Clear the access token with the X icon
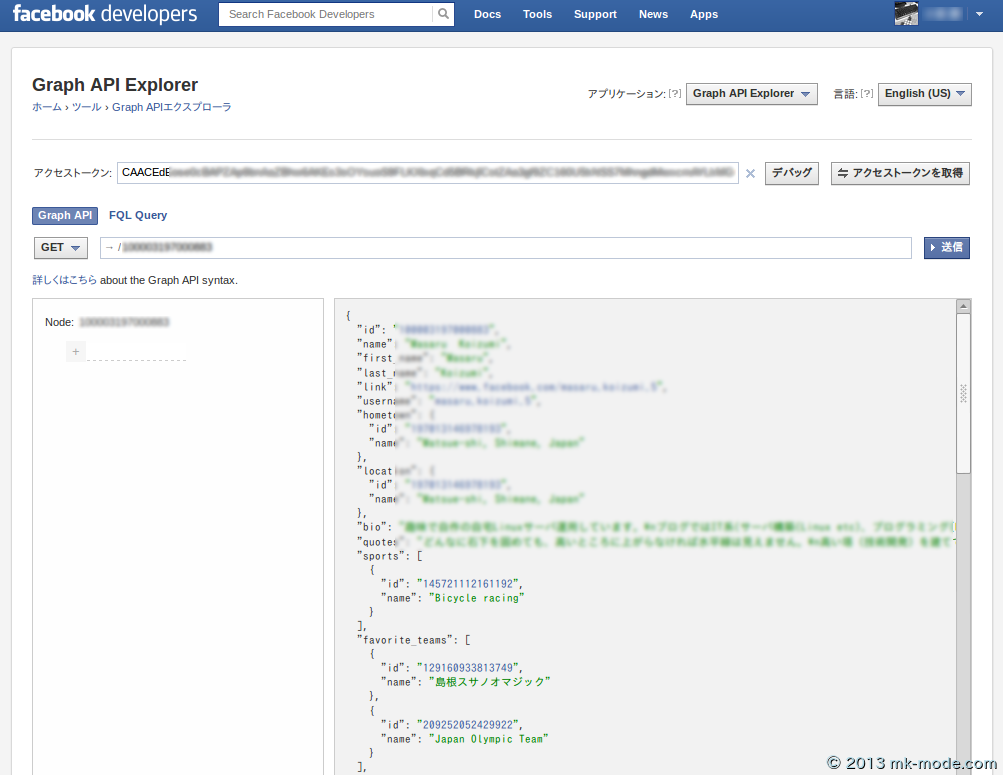Screen dimensions: 1003x775 tap(750, 173)
